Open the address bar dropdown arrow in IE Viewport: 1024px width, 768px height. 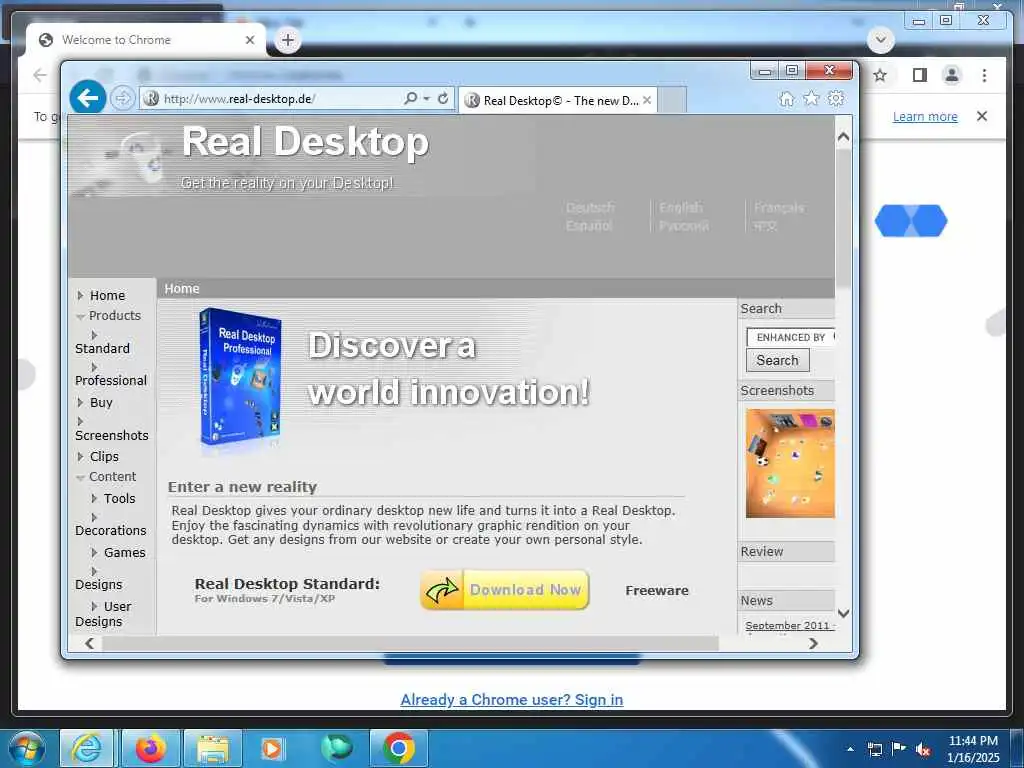point(426,99)
